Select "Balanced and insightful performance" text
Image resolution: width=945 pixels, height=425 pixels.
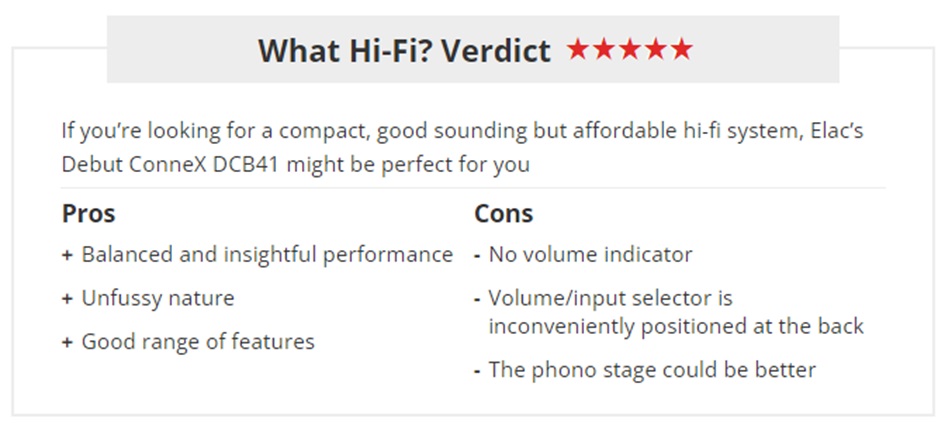pos(267,255)
